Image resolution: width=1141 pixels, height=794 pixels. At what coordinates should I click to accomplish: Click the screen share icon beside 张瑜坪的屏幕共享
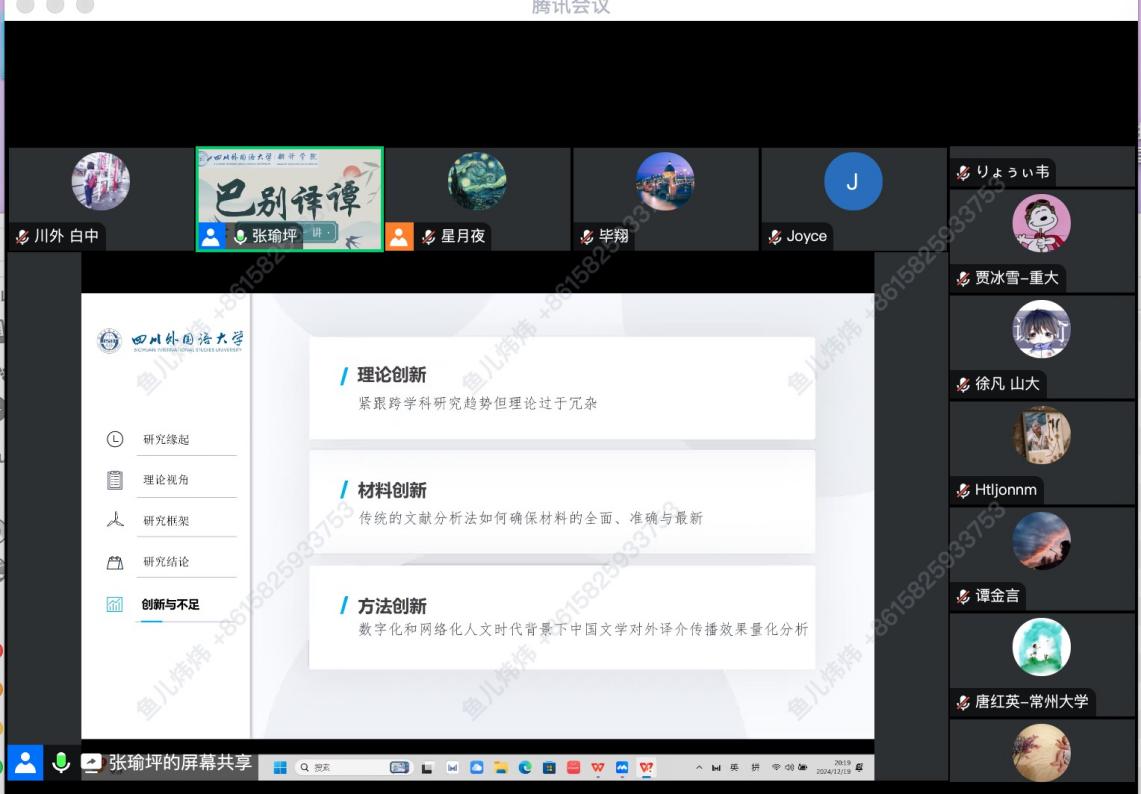tap(92, 763)
